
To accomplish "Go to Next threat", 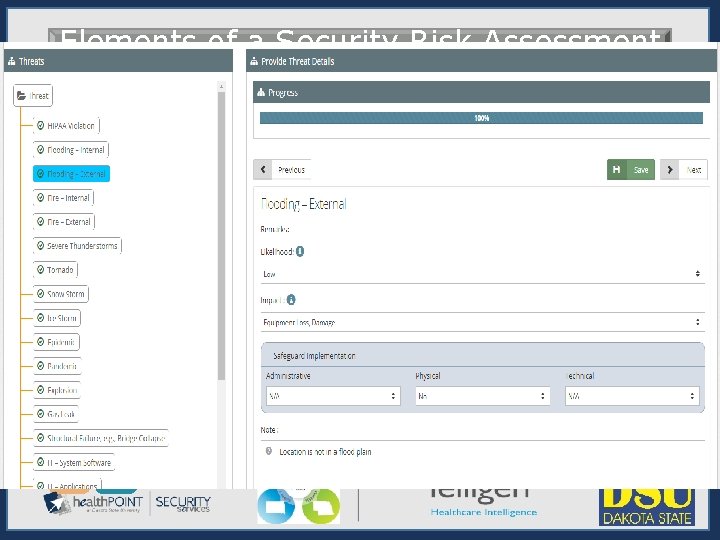I will point(683,169).
